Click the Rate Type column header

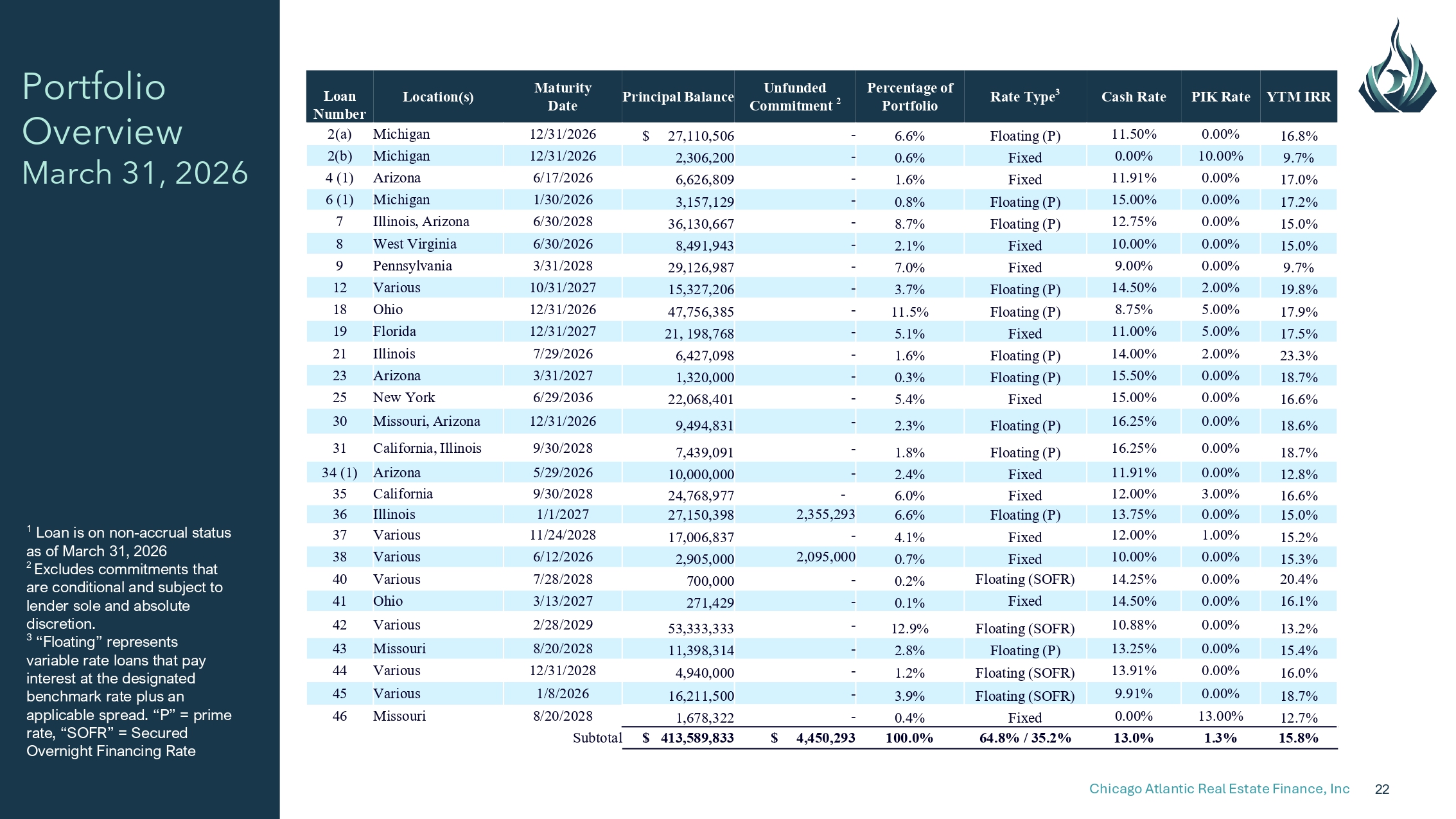coord(1024,96)
